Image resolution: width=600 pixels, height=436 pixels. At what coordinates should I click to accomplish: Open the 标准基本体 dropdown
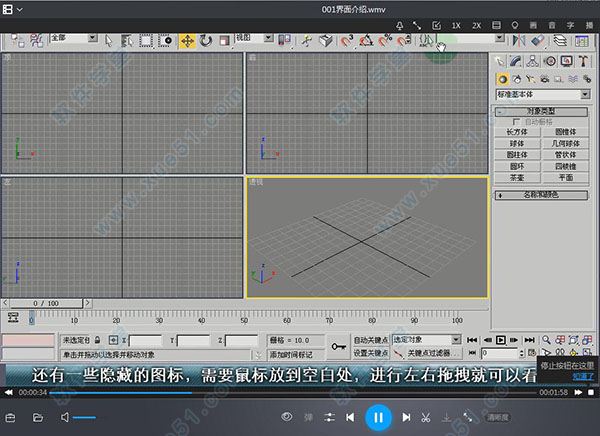(543, 94)
